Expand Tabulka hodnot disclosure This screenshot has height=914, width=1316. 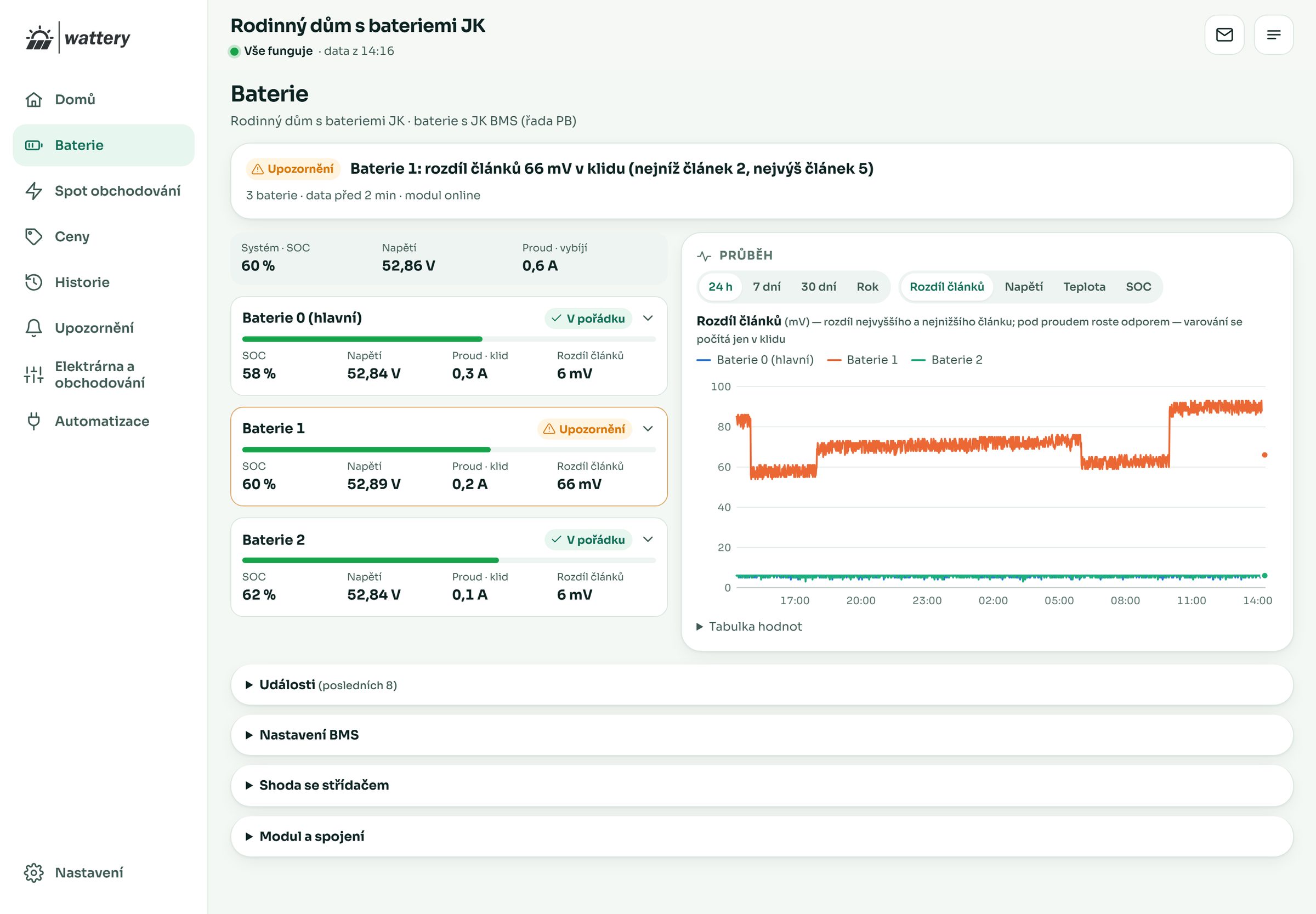tap(749, 627)
